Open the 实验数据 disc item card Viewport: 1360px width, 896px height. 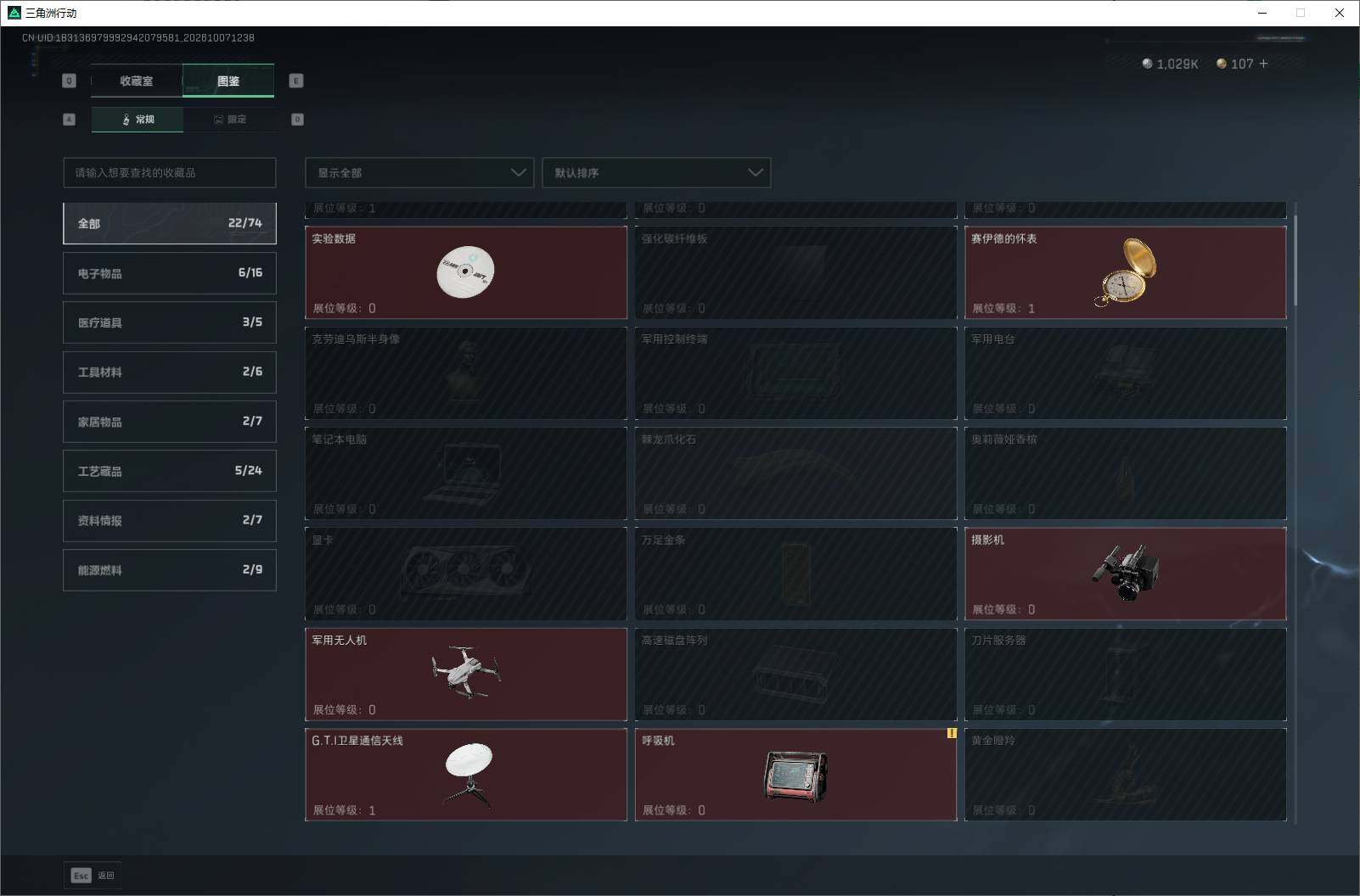pos(466,272)
